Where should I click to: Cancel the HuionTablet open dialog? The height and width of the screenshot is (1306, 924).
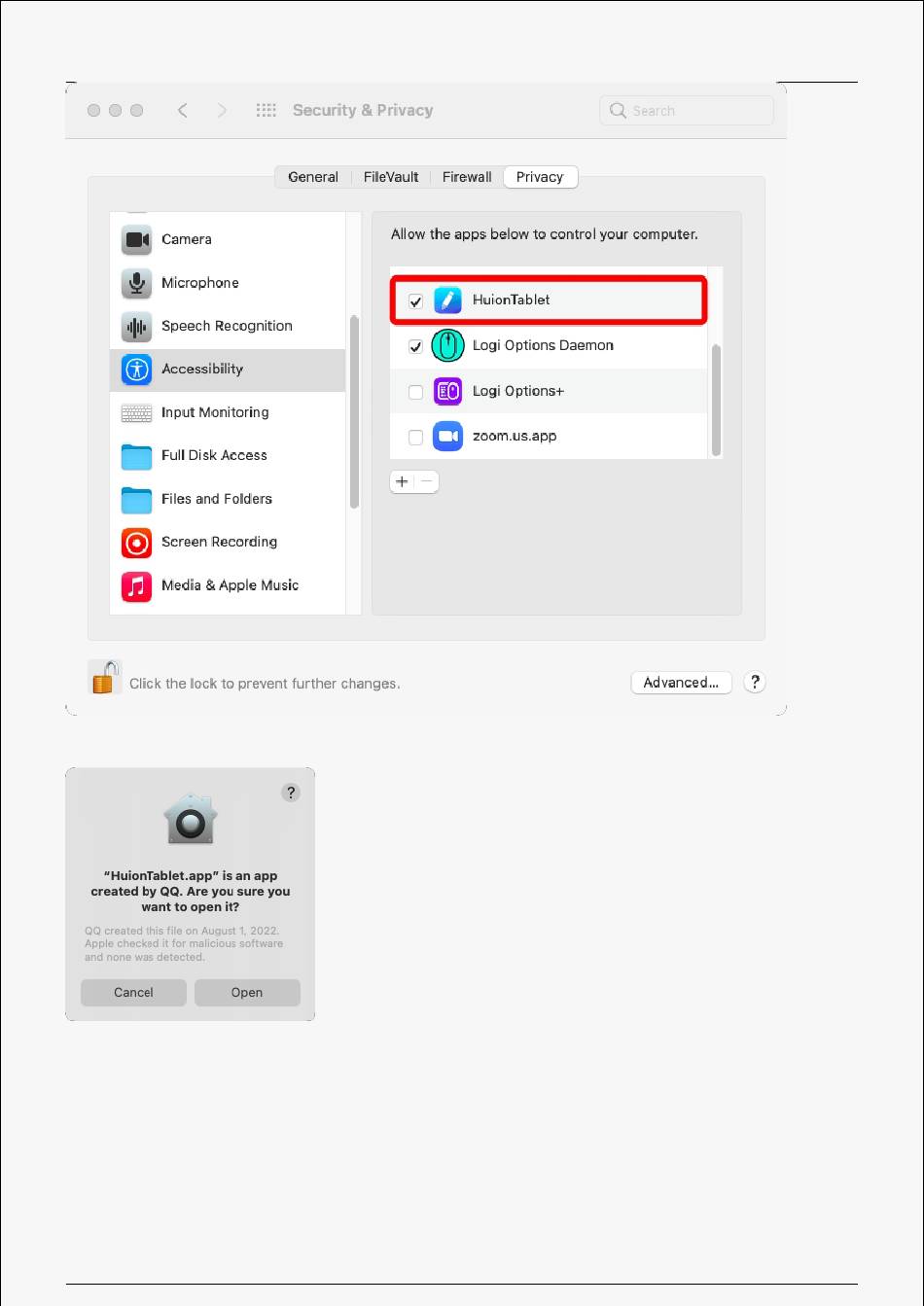coord(133,993)
